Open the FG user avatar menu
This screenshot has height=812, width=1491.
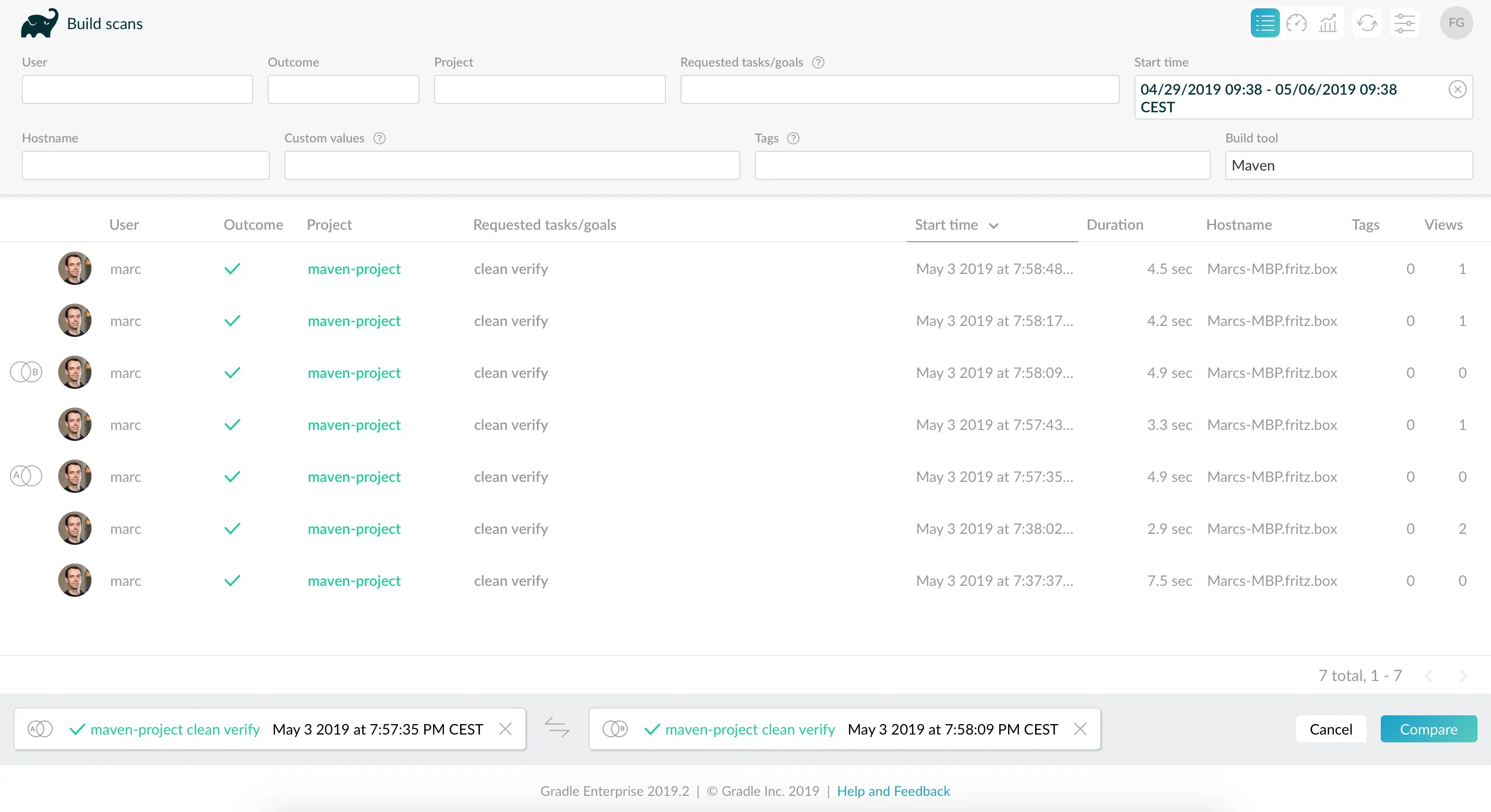click(1456, 23)
